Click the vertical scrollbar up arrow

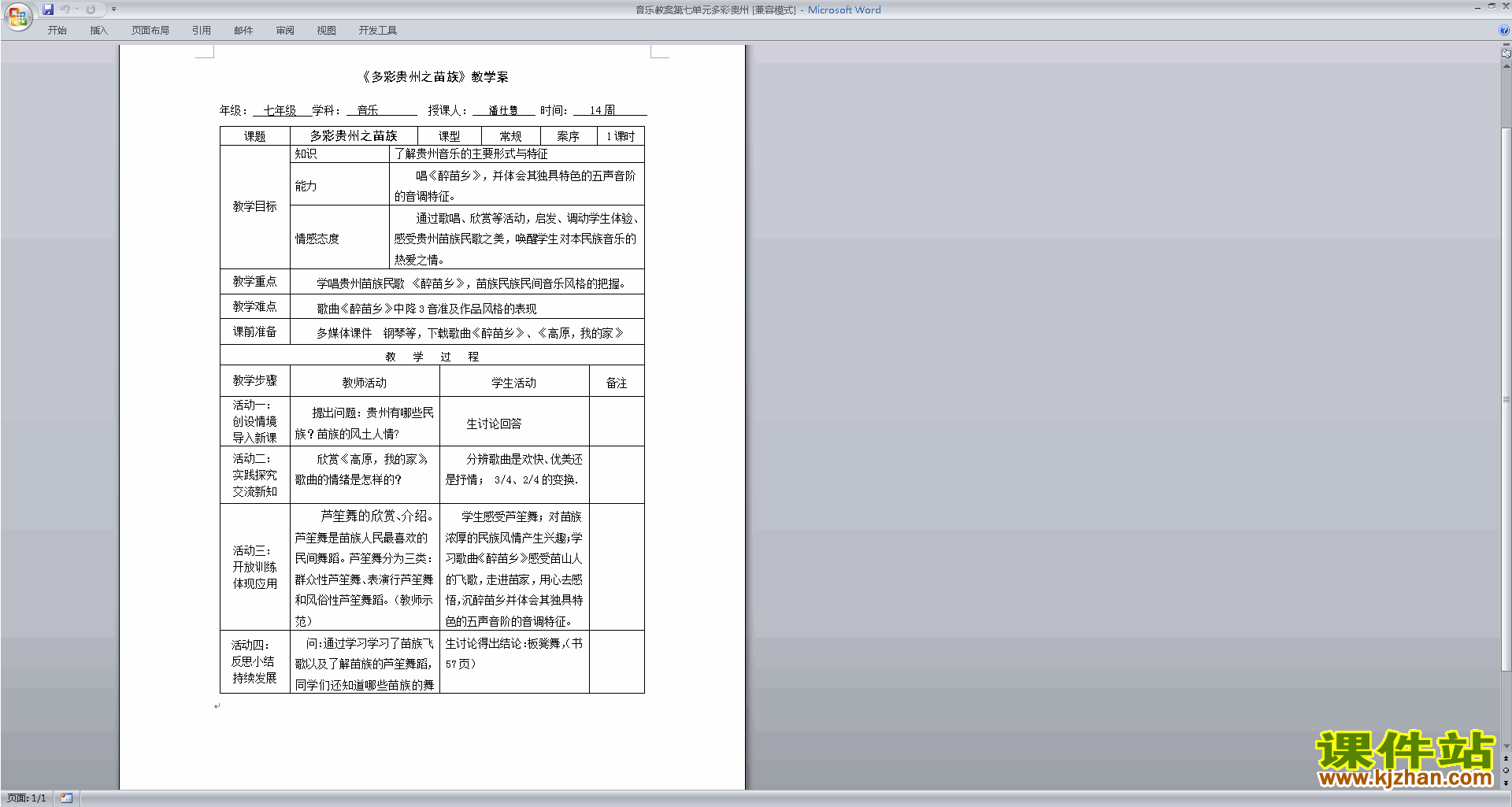pos(1506,66)
